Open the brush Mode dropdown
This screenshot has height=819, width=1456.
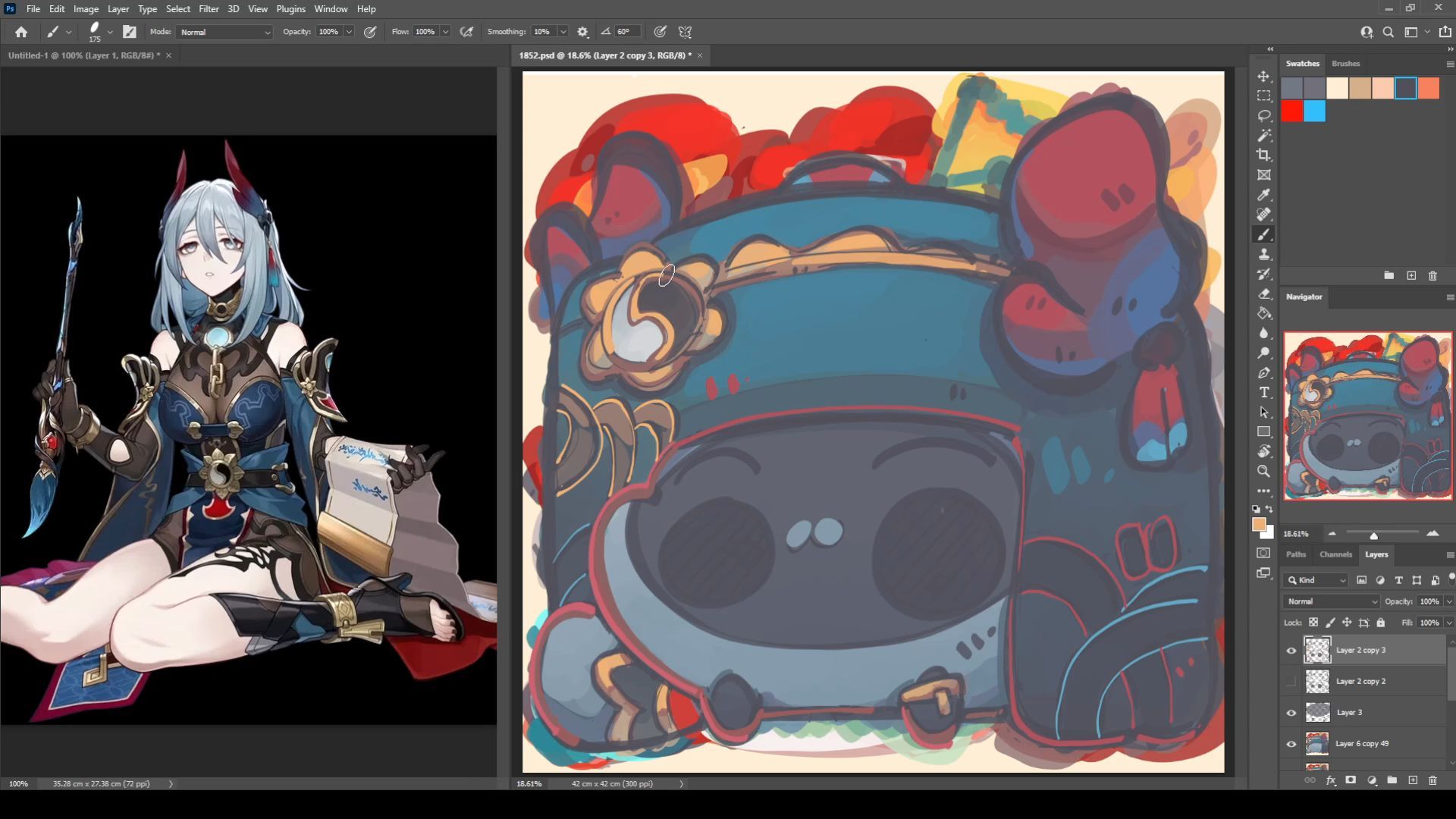pos(224,32)
